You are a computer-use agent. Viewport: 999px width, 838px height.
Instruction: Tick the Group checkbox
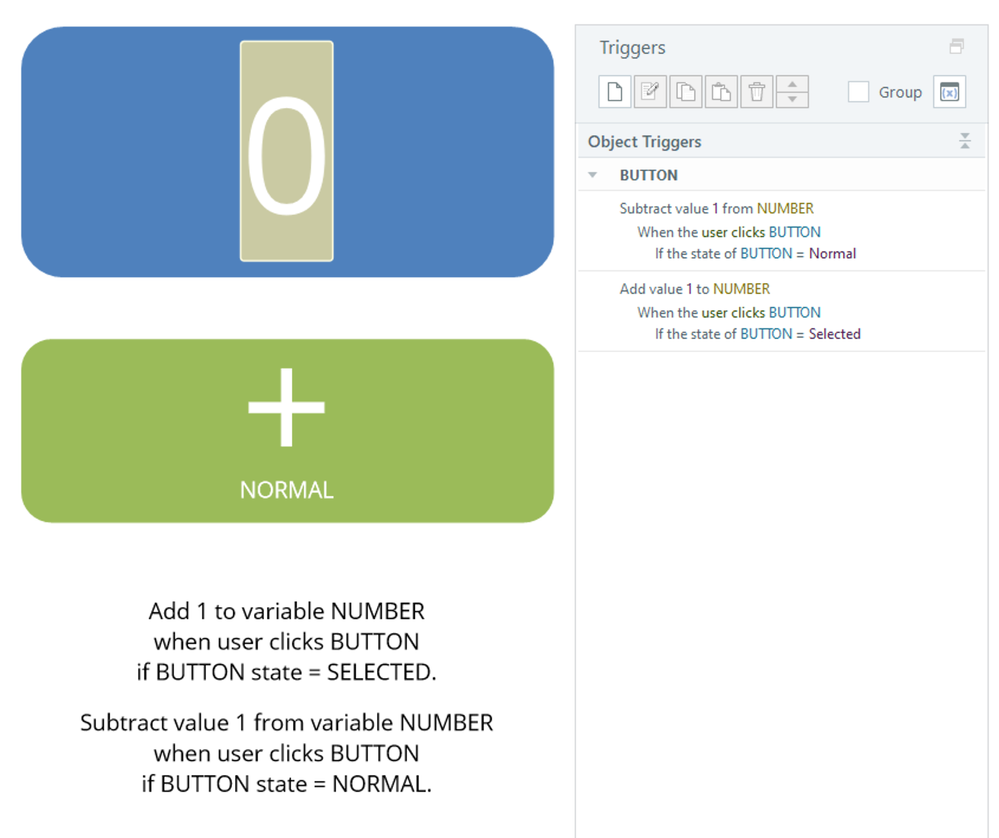[x=858, y=92]
